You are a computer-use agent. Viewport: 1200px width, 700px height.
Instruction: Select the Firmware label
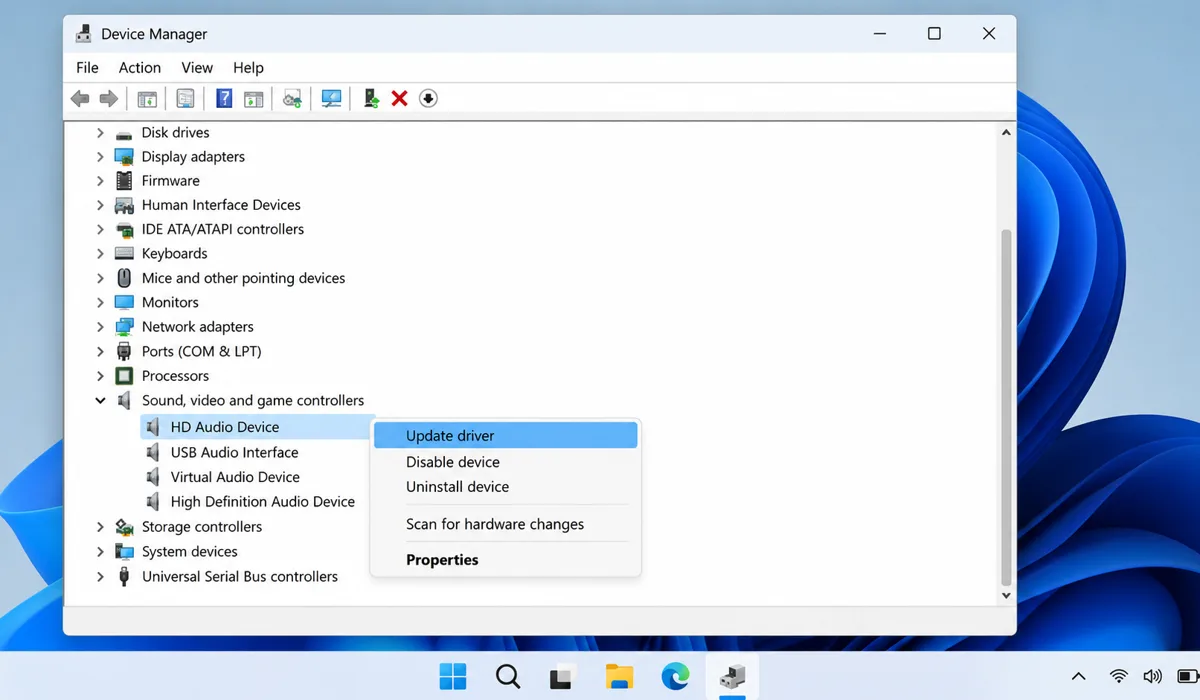[171, 181]
